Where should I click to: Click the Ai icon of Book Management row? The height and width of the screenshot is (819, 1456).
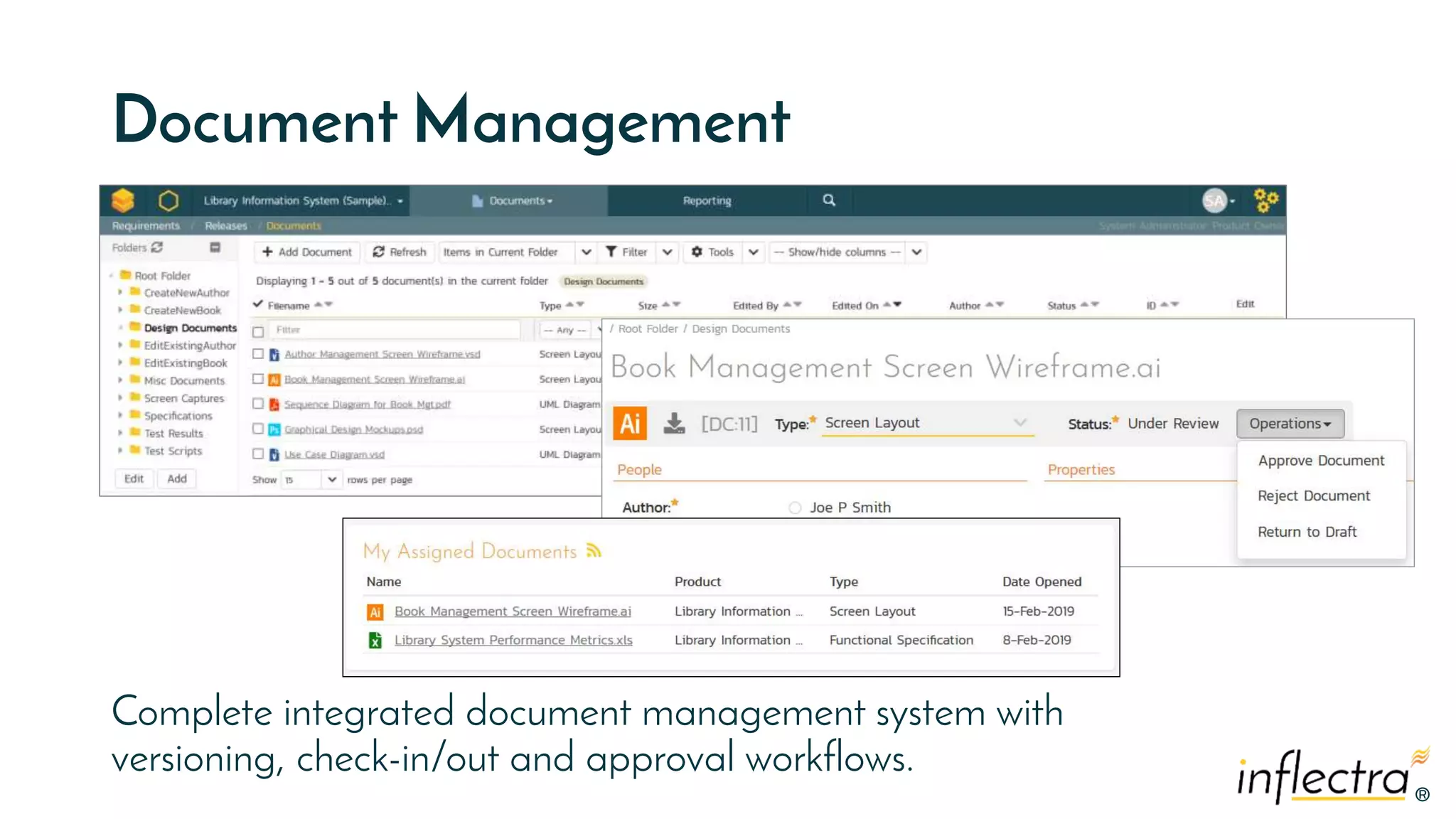point(274,380)
